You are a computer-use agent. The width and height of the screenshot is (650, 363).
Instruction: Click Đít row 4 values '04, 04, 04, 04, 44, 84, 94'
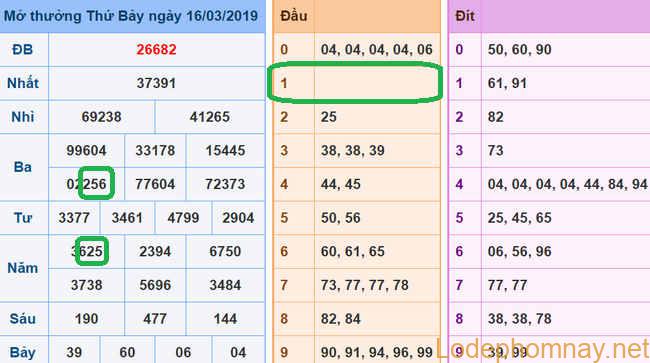tap(568, 184)
